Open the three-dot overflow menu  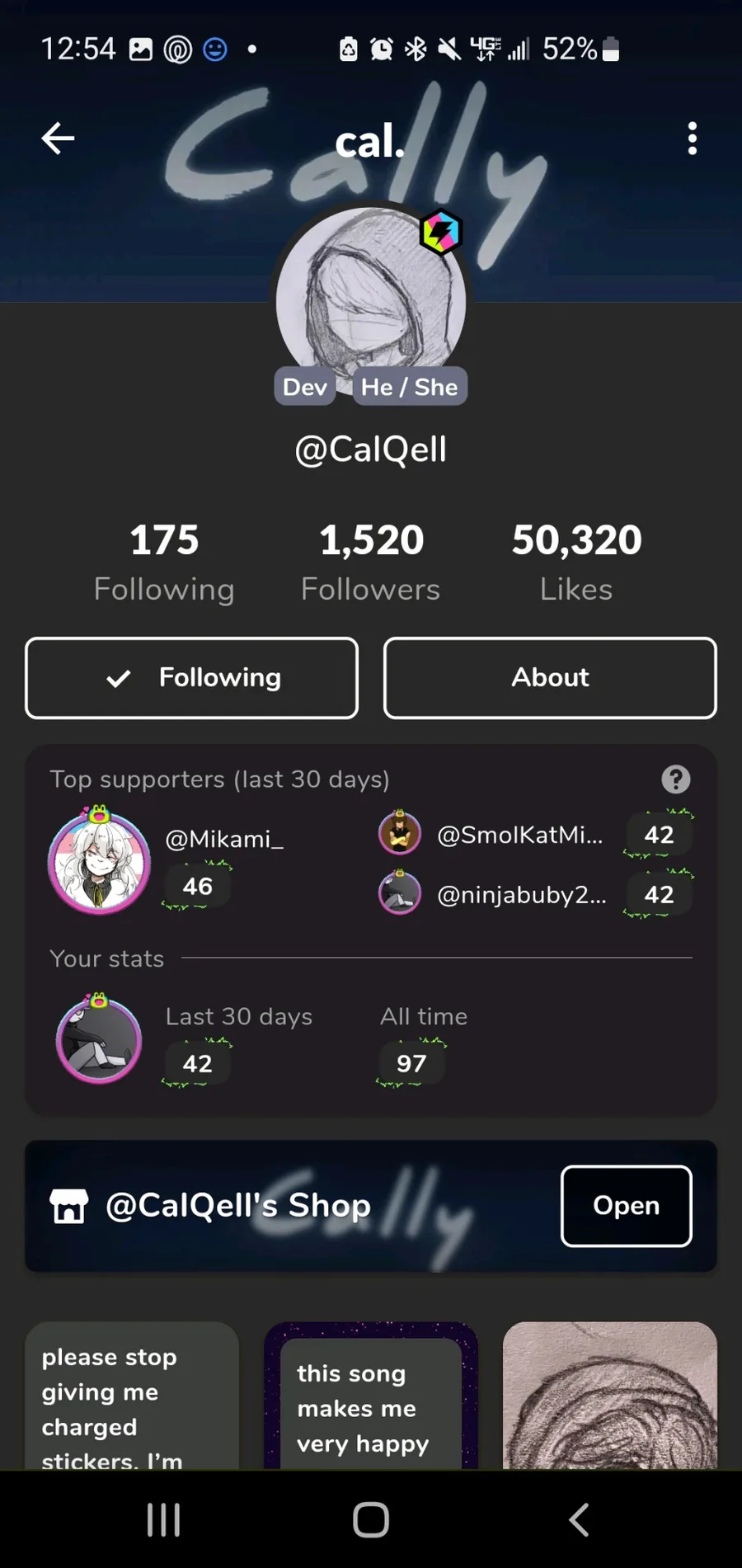(692, 139)
